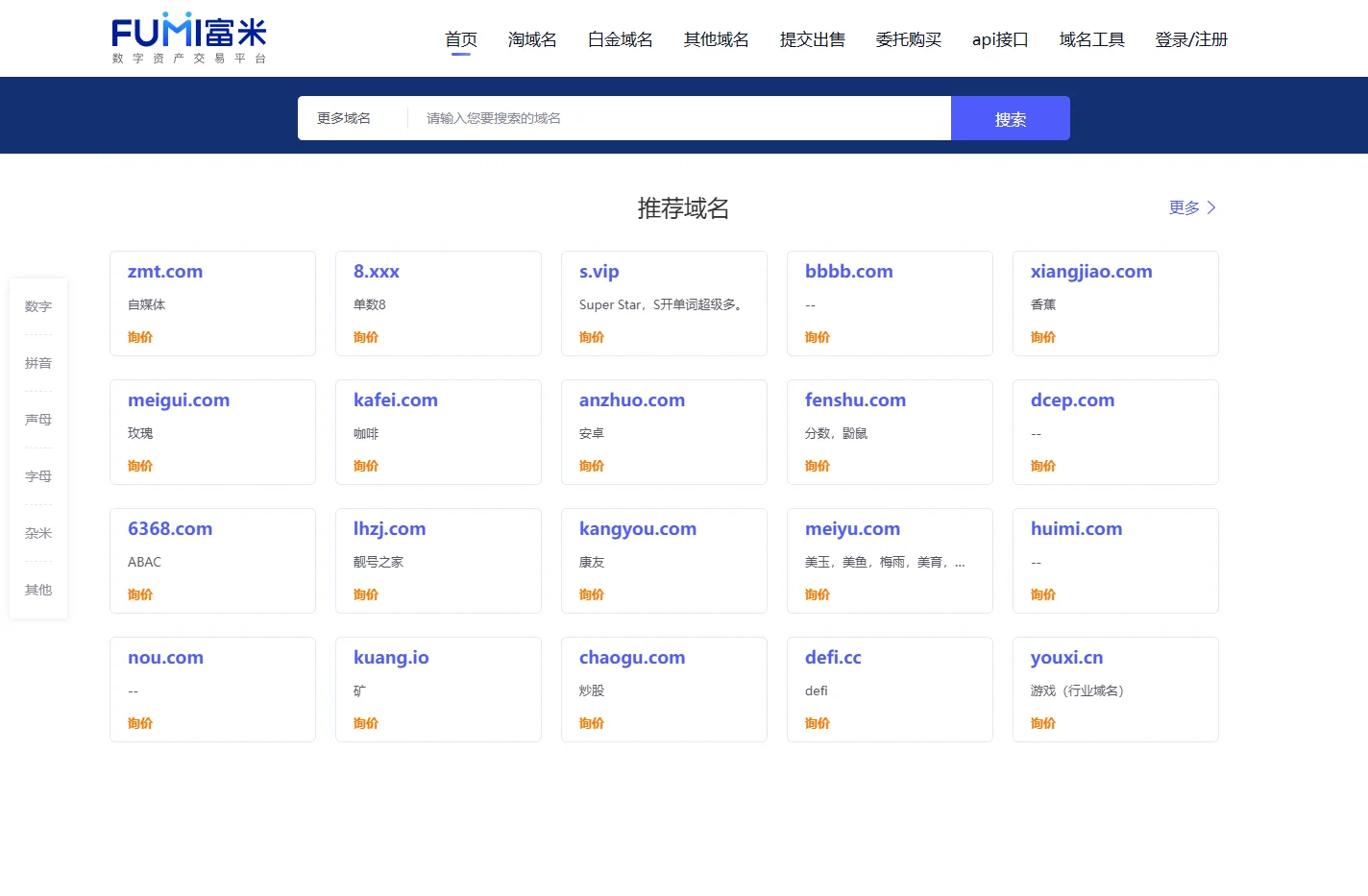The width and height of the screenshot is (1368, 896).
Task: Click 询价 under dcep.com
Action: pos(1043,466)
